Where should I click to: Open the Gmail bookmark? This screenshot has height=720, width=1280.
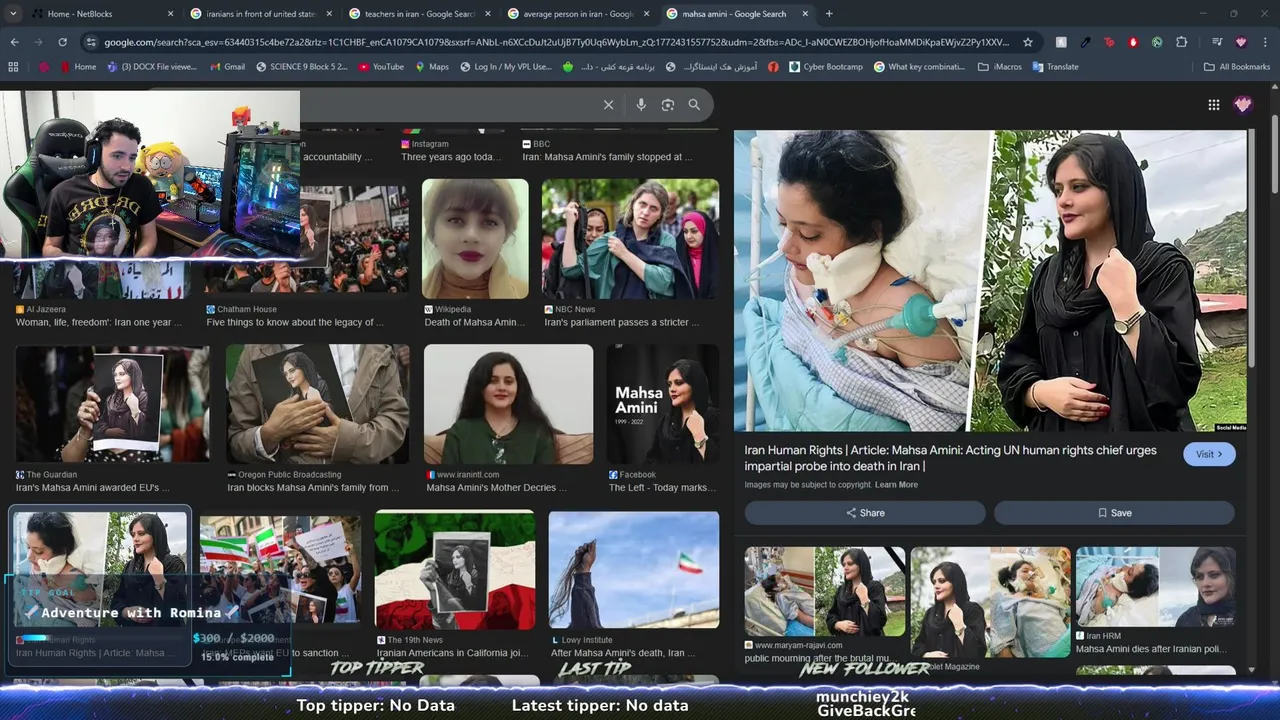click(227, 67)
